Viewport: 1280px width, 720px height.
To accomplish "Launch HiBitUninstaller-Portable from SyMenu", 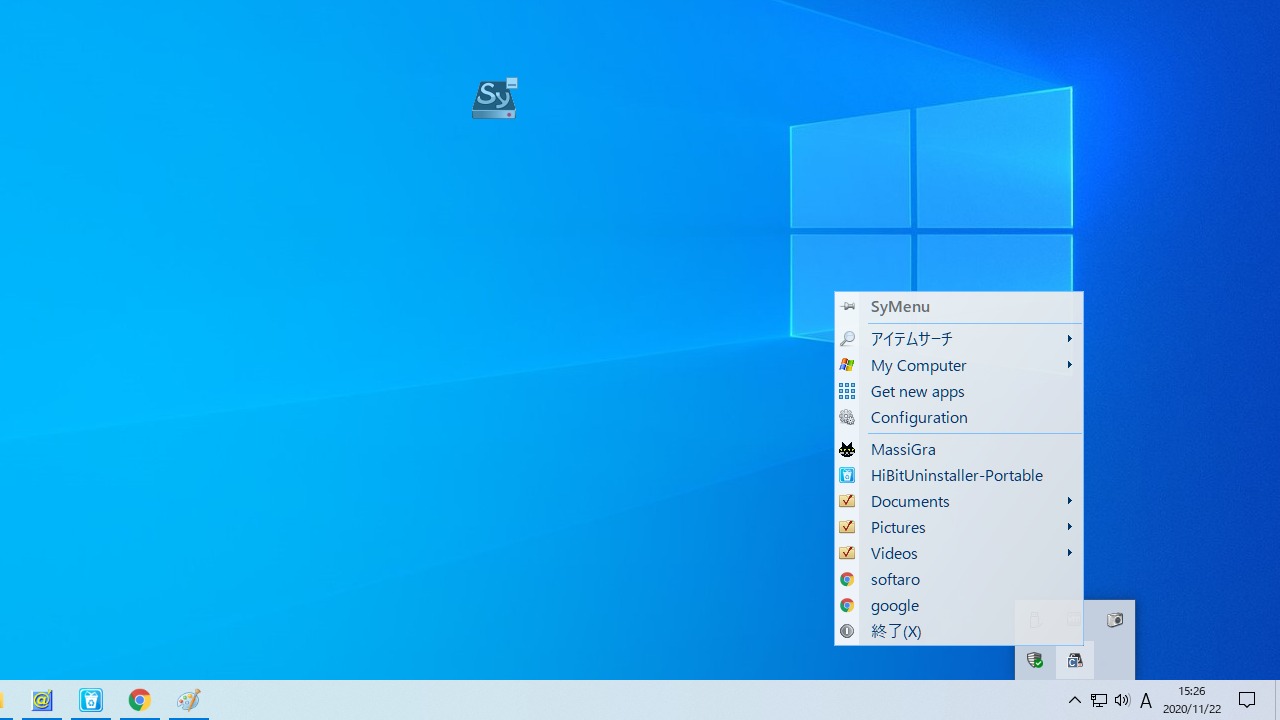I will click(959, 475).
